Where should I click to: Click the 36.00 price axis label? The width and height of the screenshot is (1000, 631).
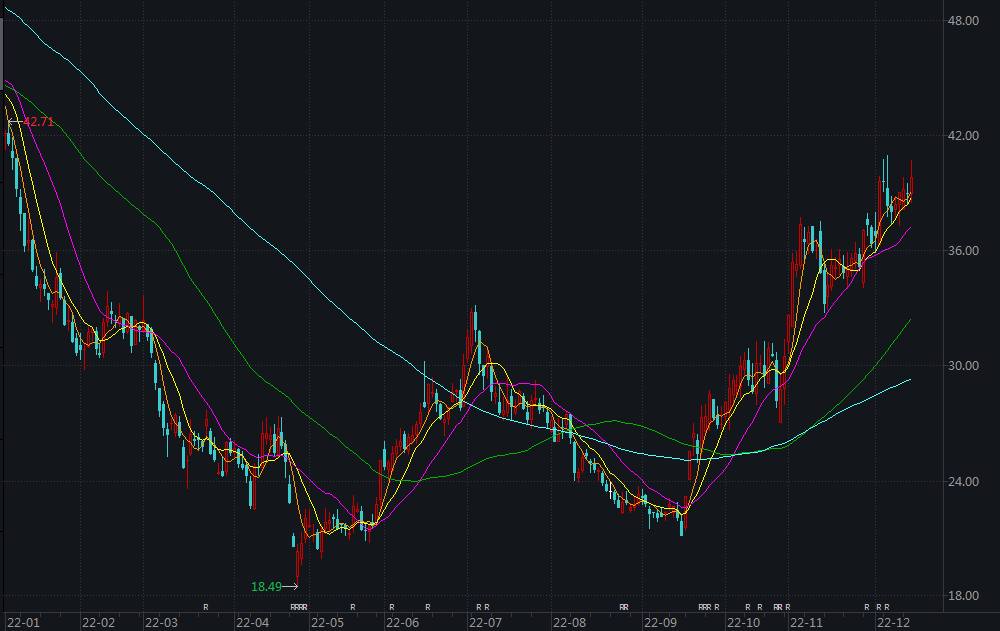coord(964,250)
